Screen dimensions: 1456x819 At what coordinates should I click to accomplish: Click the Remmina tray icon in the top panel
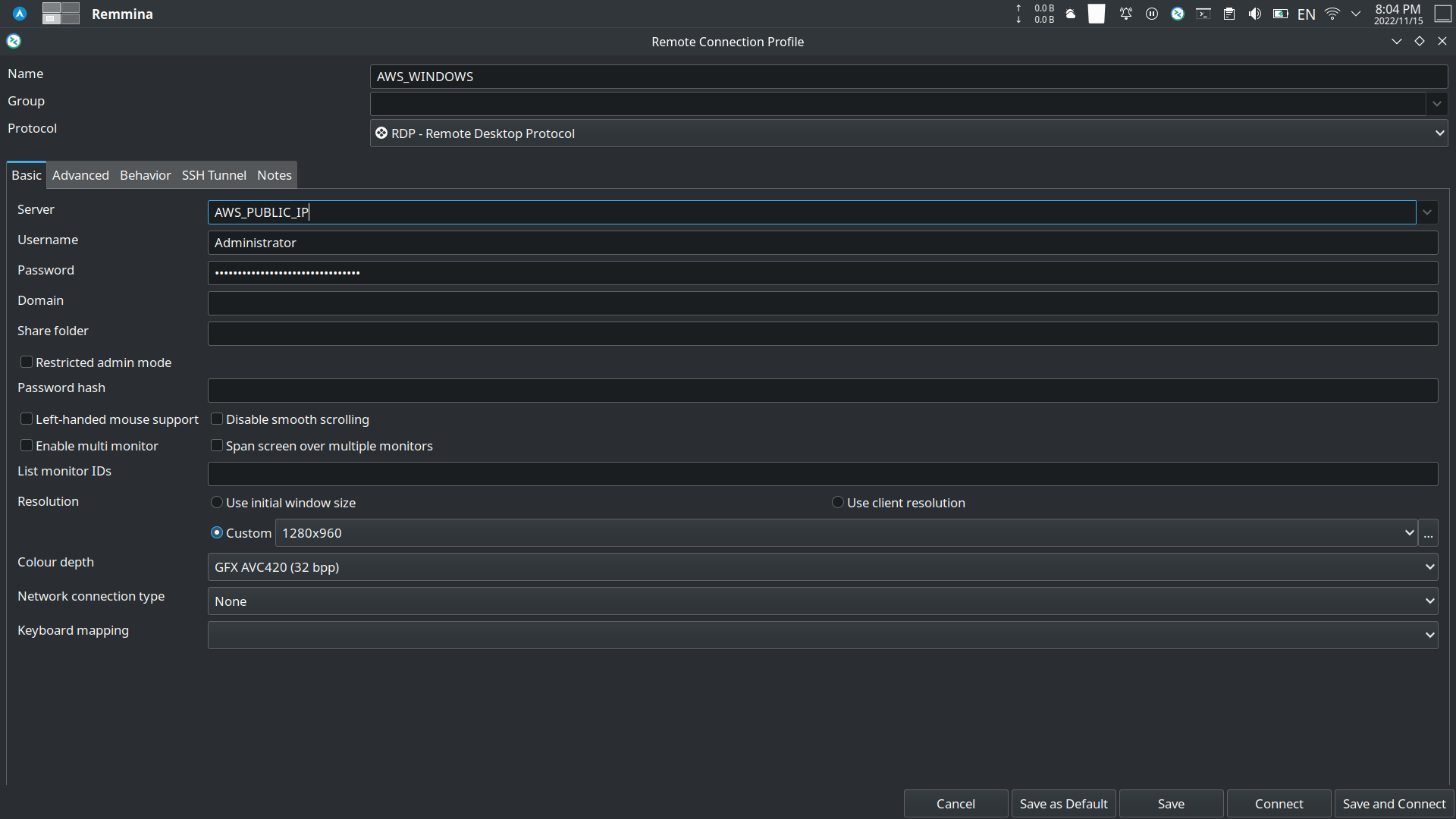pyautogui.click(x=1178, y=14)
